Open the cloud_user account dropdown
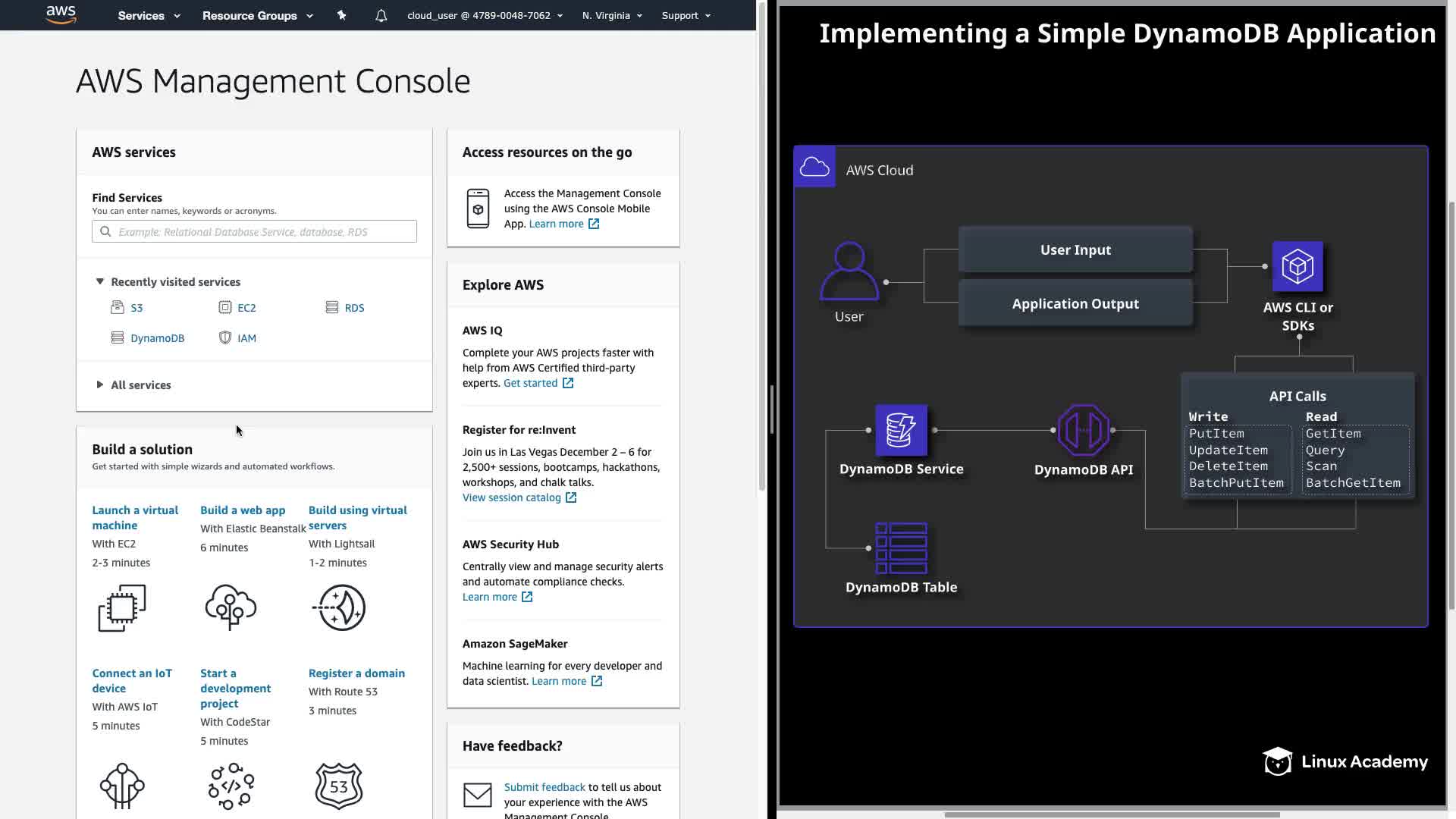Image resolution: width=1456 pixels, height=819 pixels. (x=485, y=15)
